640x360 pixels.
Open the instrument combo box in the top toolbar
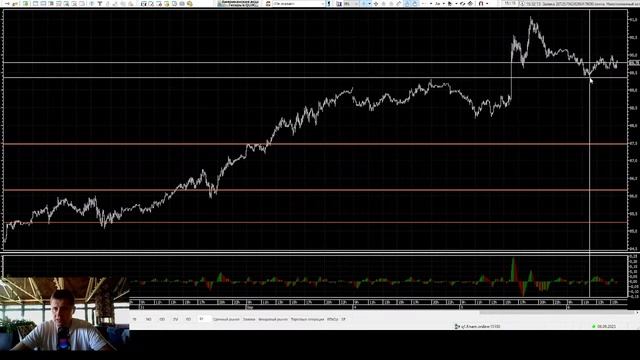pos(299,3)
